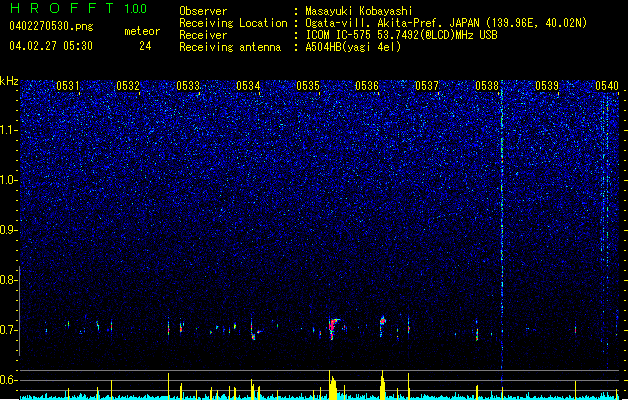
Task: Click the HROFFT 1.0.0 title text
Action: click(x=79, y=8)
